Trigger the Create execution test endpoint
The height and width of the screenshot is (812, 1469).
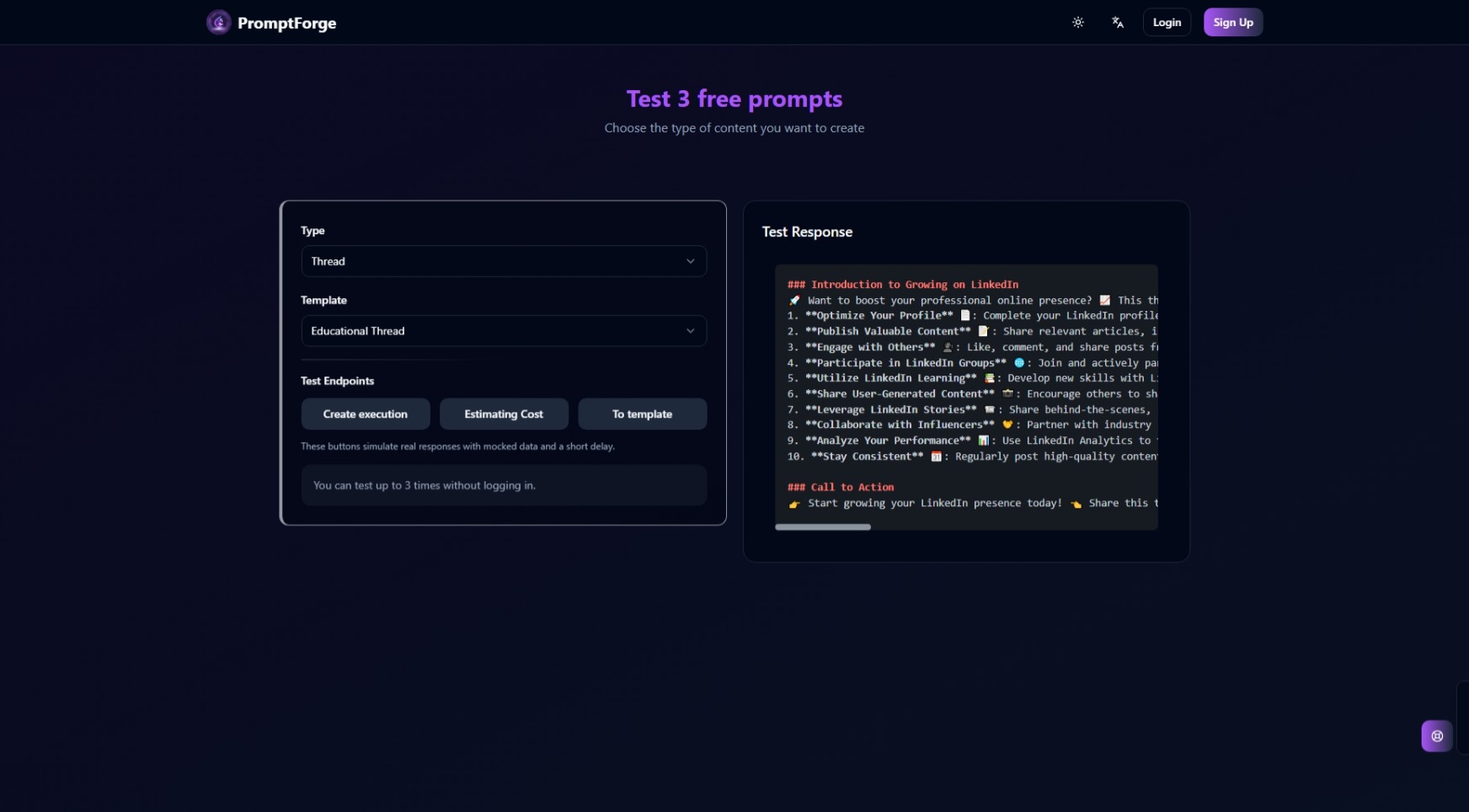pyautogui.click(x=365, y=414)
